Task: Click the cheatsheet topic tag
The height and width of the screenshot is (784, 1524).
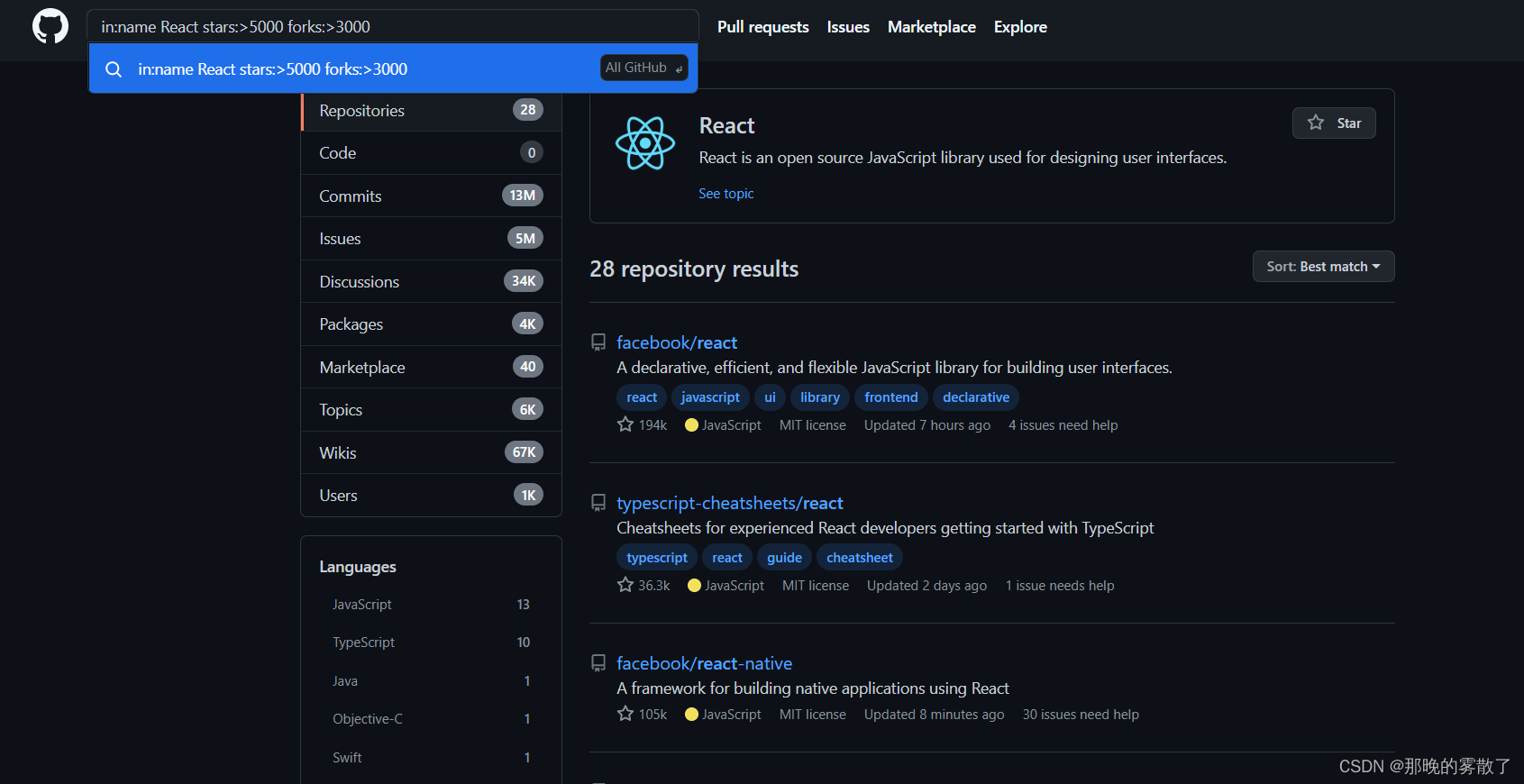Action: 860,558
